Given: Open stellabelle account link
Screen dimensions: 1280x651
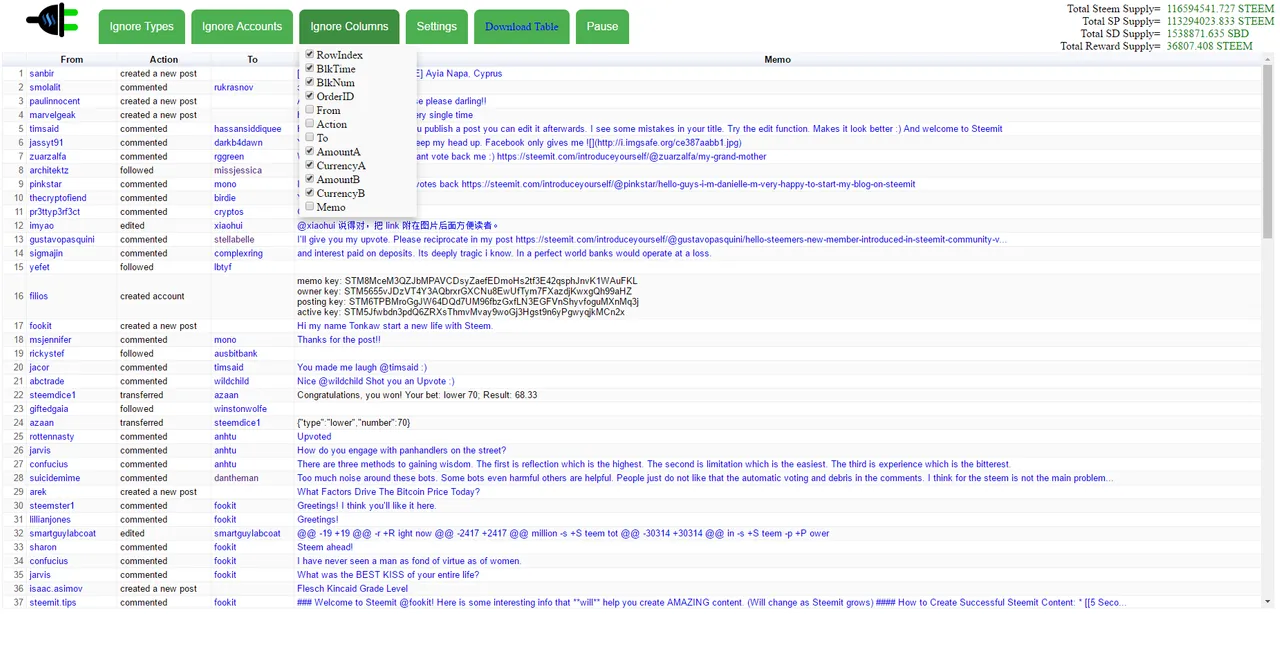Looking at the screenshot, I should point(234,240).
